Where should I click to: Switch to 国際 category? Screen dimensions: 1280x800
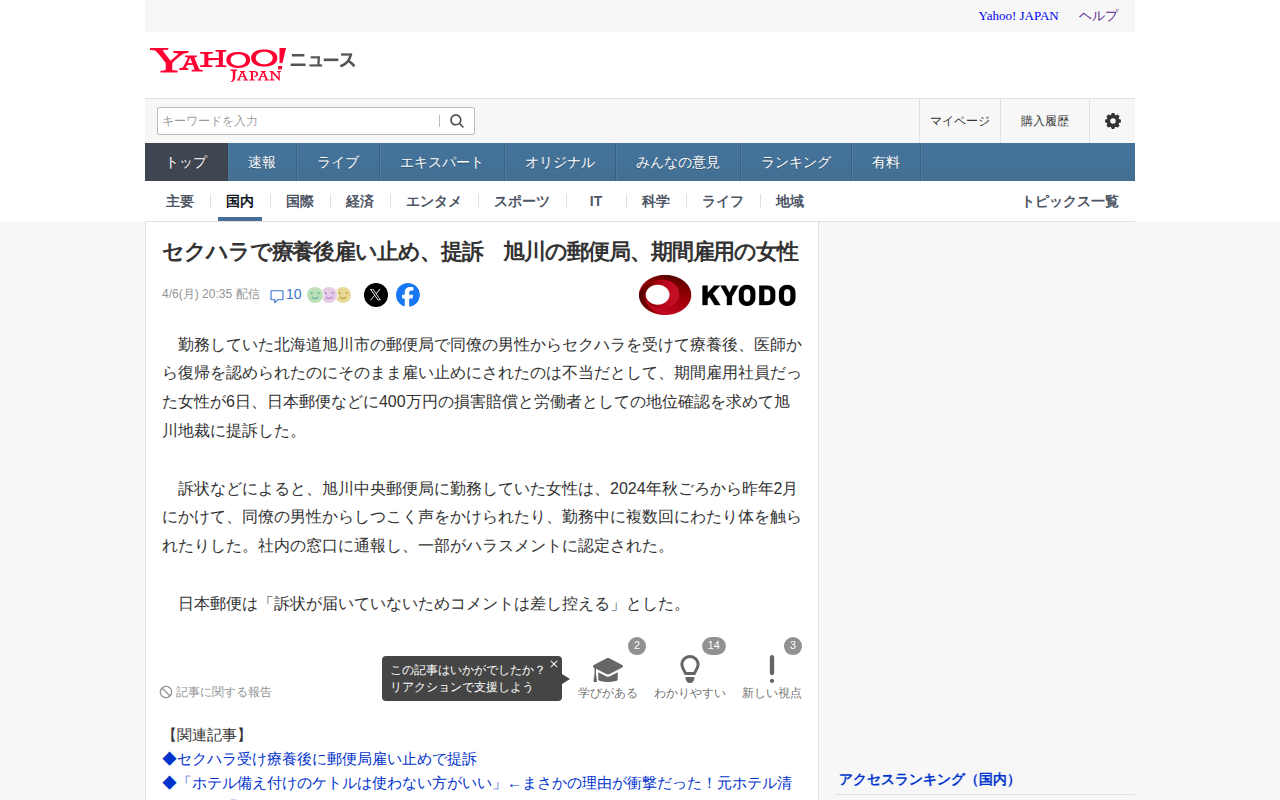[x=300, y=201]
